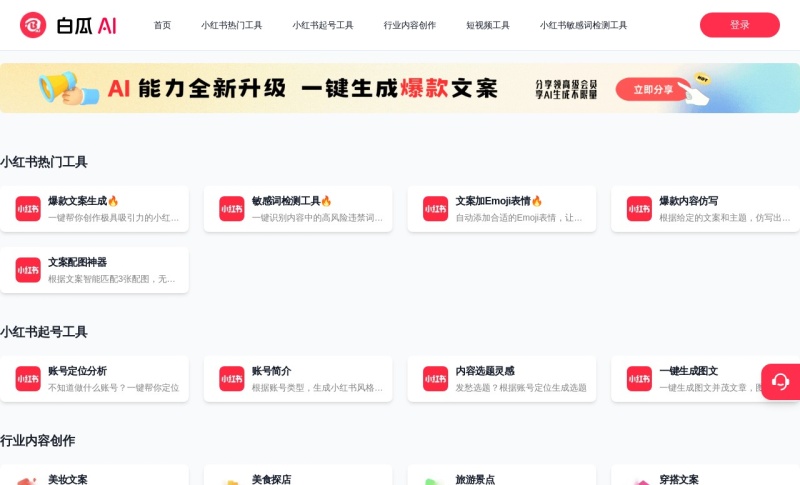
Task: Click the 小红书 icon on 一键生成图文 card
Action: [639, 378]
